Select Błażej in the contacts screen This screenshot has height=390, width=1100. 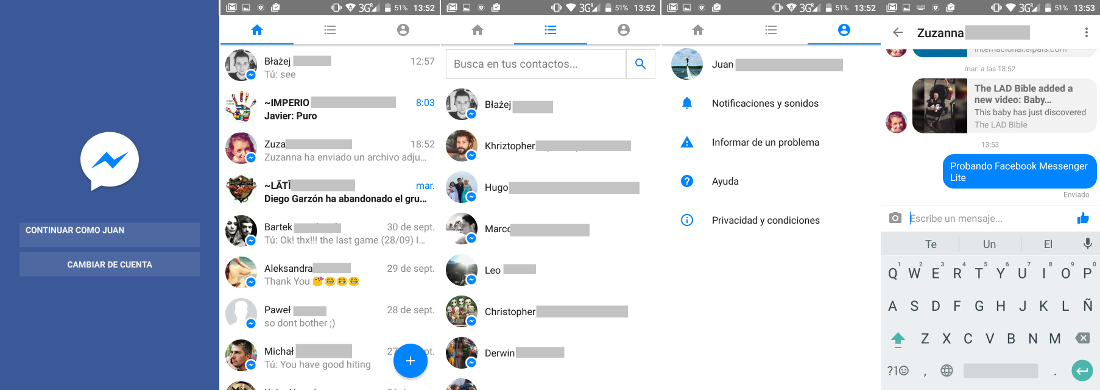point(551,106)
